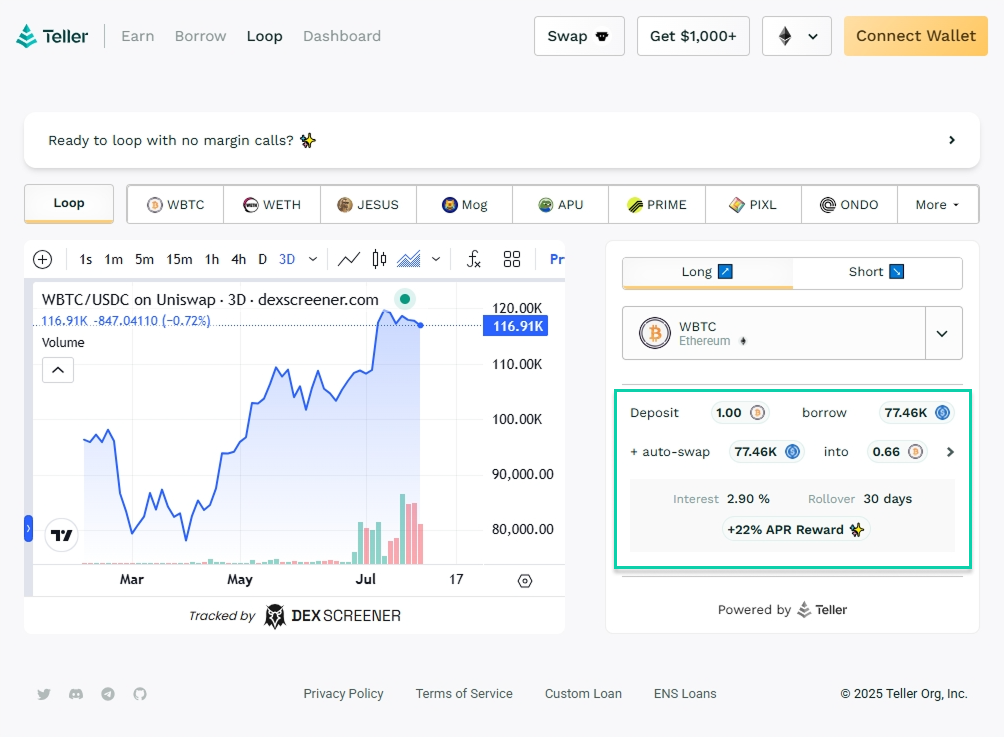The image size is (1004, 737).
Task: Open the Twitter social link
Action: coord(44,694)
